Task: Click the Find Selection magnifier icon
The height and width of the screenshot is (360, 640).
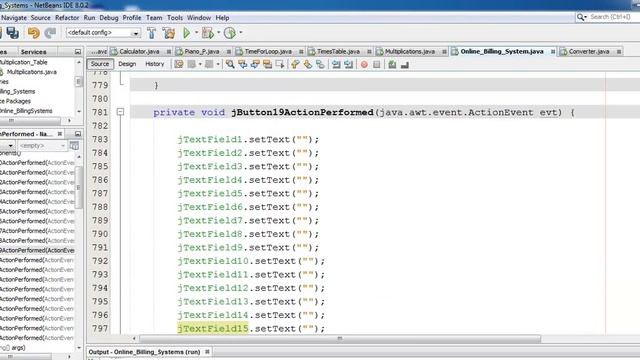Action: (230, 64)
